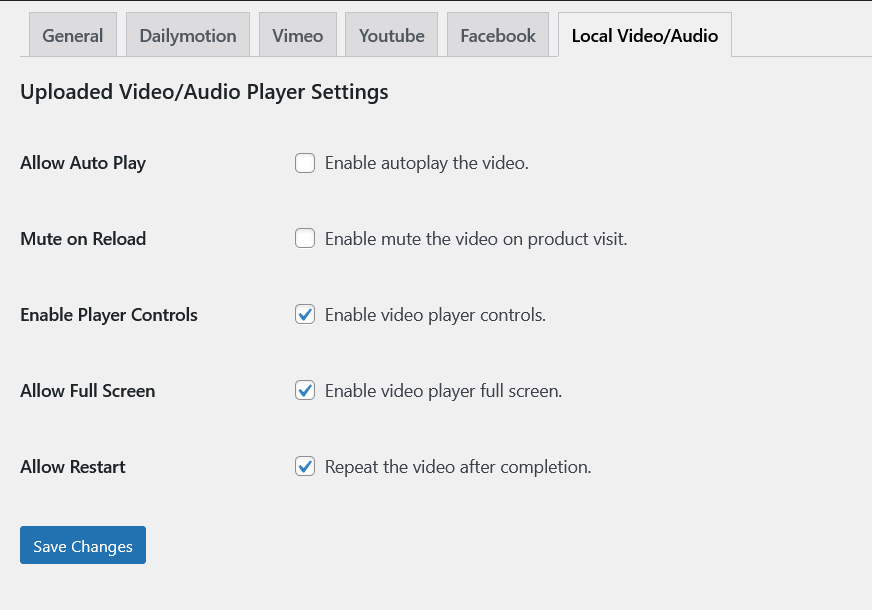The image size is (872, 610).
Task: Click 'Repeat the video after completion.' text
Action: click(x=458, y=467)
